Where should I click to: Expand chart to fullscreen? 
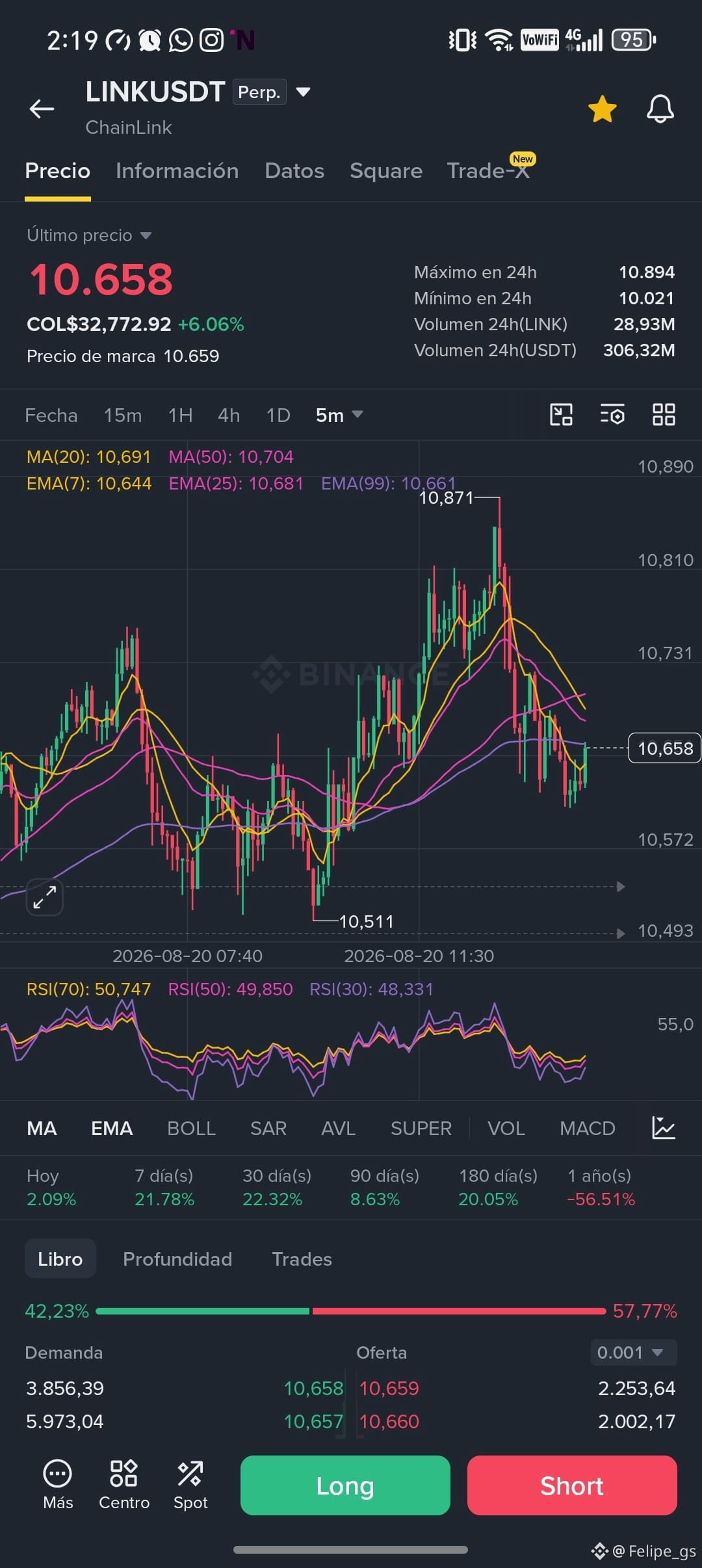pyautogui.click(x=44, y=897)
